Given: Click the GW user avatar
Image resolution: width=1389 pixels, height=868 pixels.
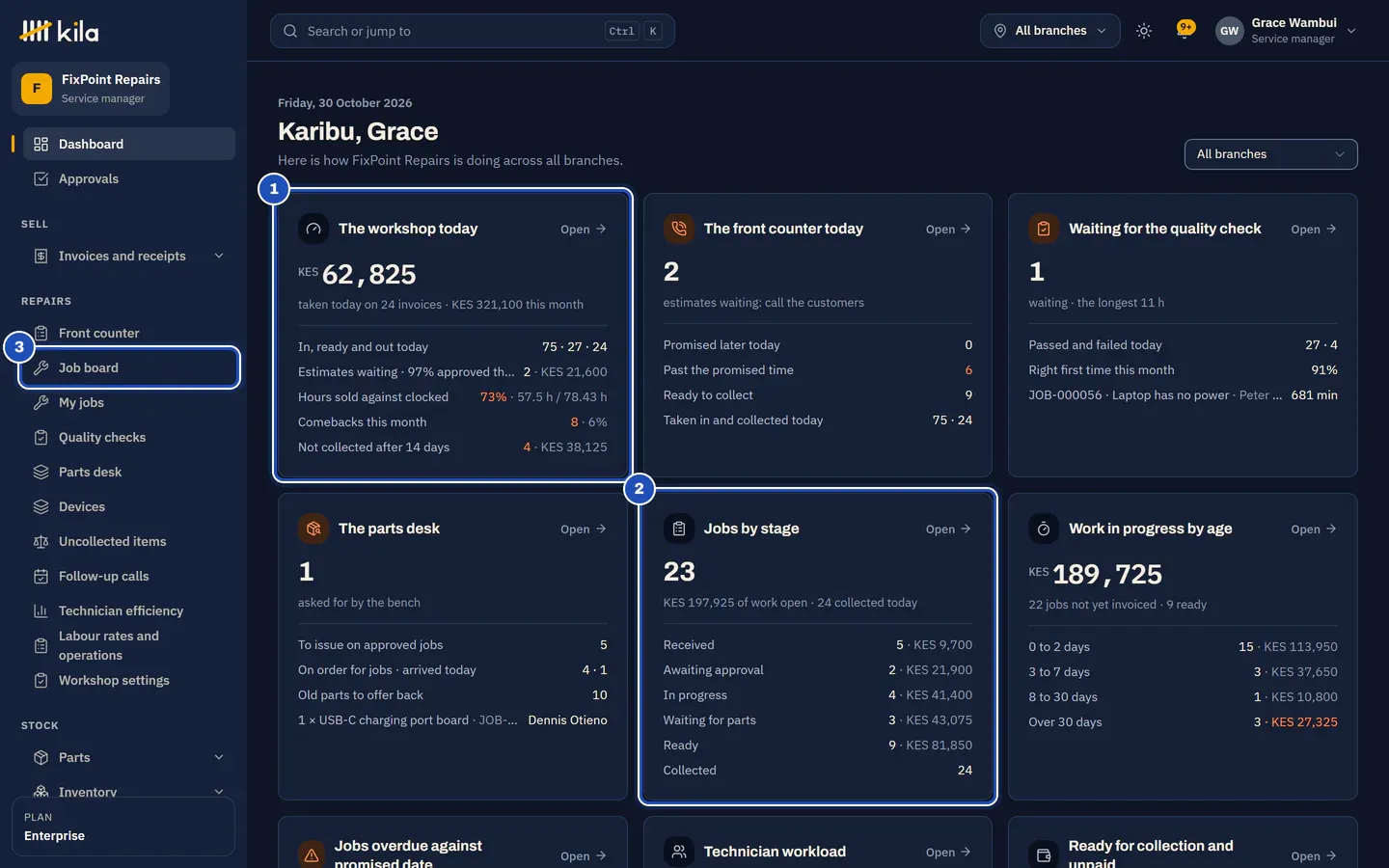Looking at the screenshot, I should [x=1229, y=31].
